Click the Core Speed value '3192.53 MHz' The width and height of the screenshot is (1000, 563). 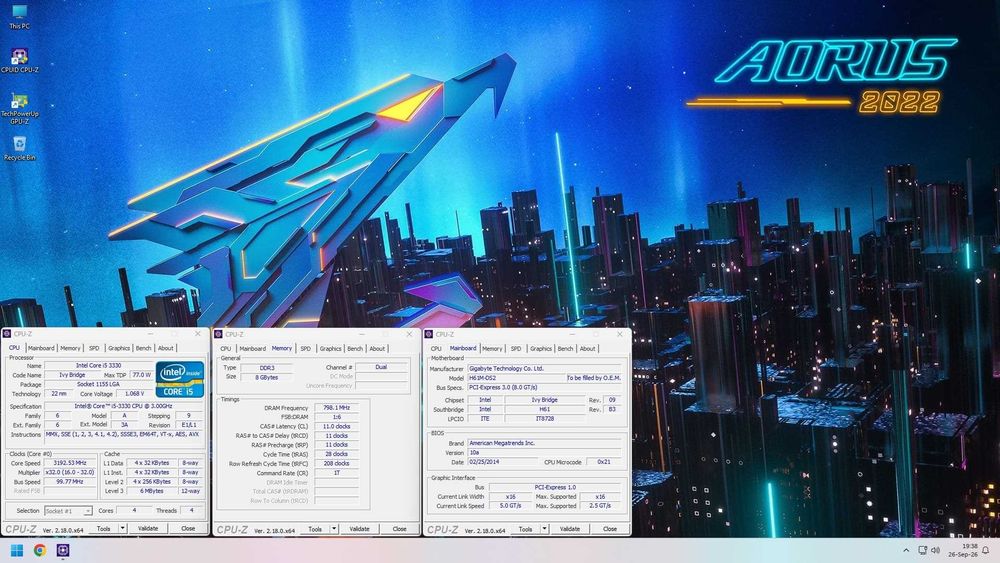[70, 463]
